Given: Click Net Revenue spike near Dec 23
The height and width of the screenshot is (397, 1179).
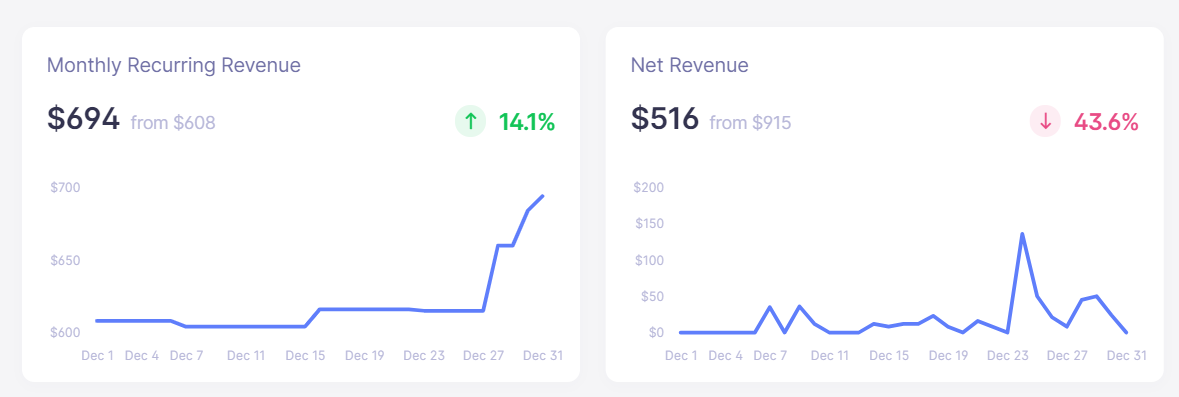Looking at the screenshot, I should pos(1023,233).
